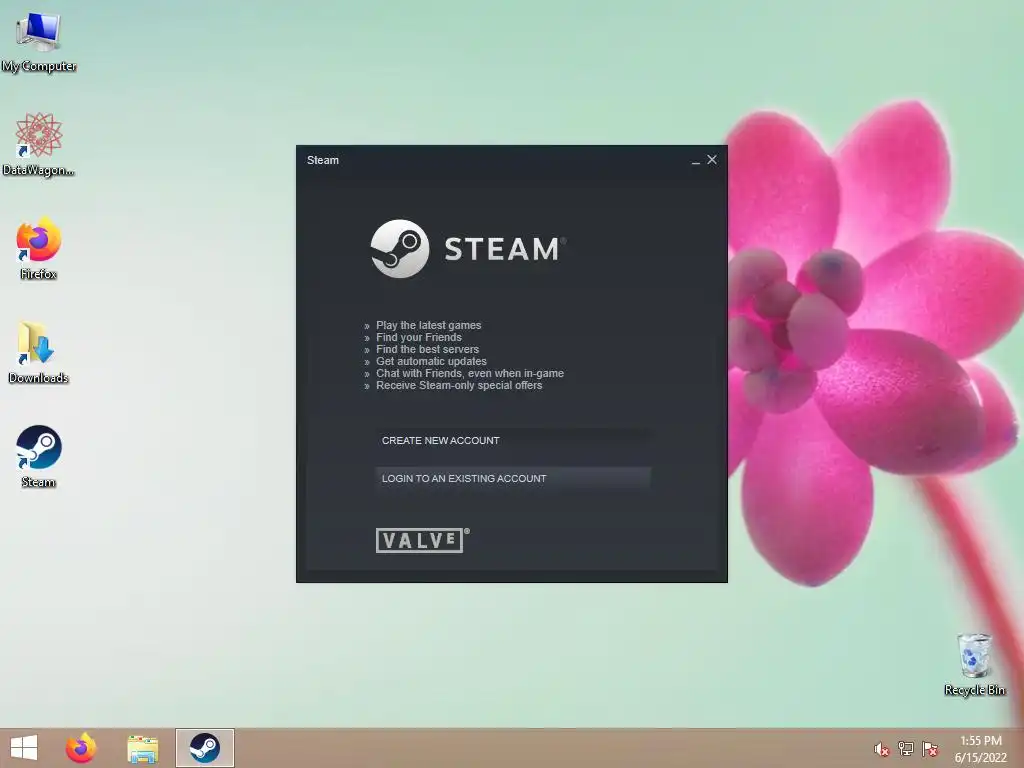This screenshot has height=768, width=1024.
Task: Click the 'Find the best servers' text
Action: 427,349
